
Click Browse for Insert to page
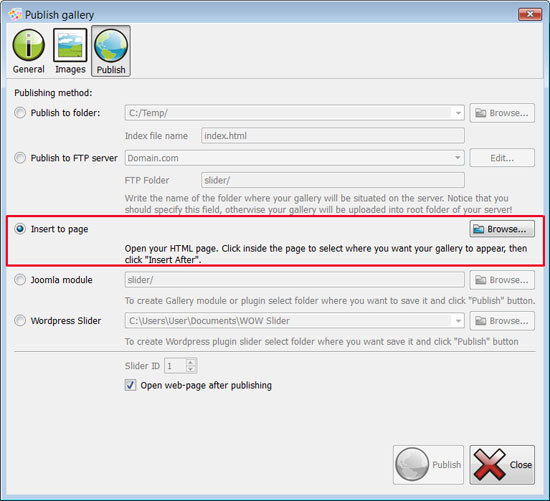click(x=502, y=229)
